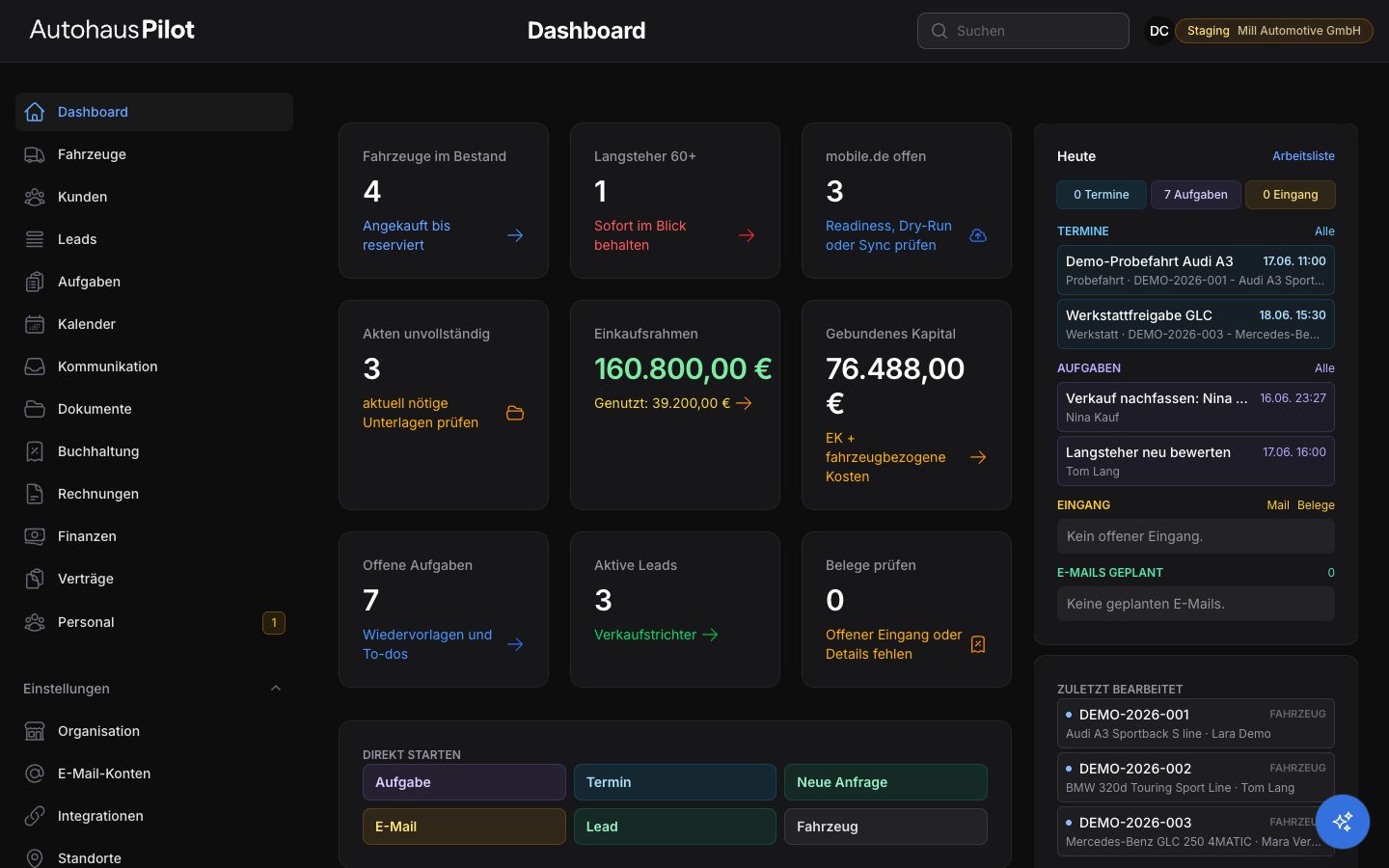Start a new Aufgabe from Direkt starten
Viewport: 1389px width, 868px height.
pyautogui.click(x=464, y=782)
